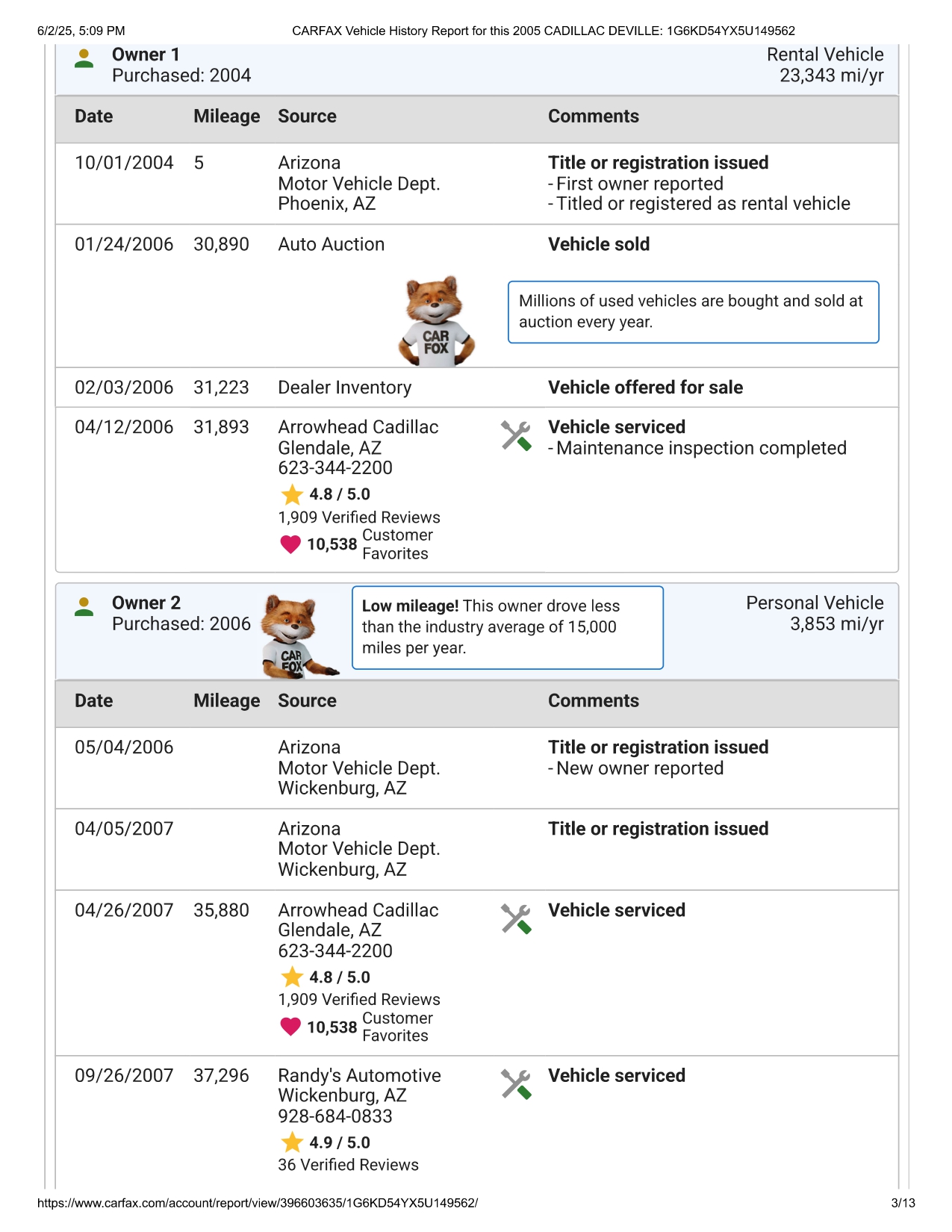Image resolution: width=952 pixels, height=1232 pixels.
Task: Click star rating under 04/26/2007 Arrowhead Cadillac
Action: [x=291, y=977]
